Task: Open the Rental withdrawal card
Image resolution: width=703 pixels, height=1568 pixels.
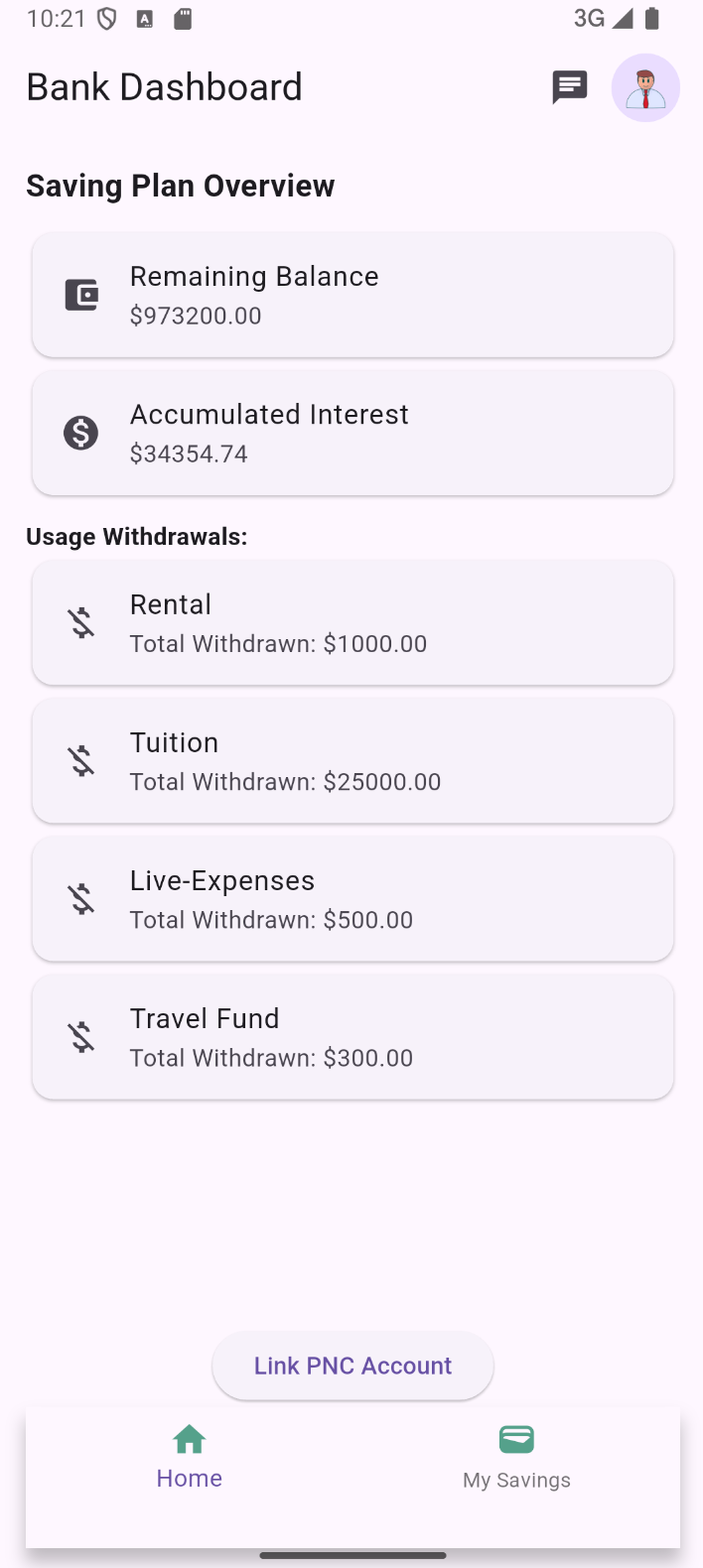Action: click(x=351, y=622)
